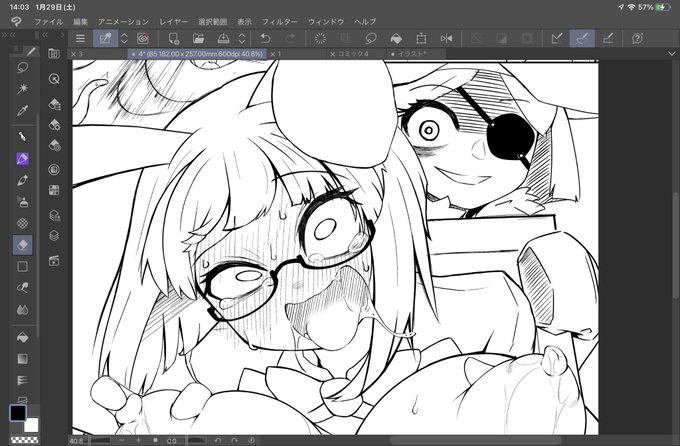The image size is (680, 446).
Task: Click the Clear dotted-circle icon
Action: tap(320, 39)
